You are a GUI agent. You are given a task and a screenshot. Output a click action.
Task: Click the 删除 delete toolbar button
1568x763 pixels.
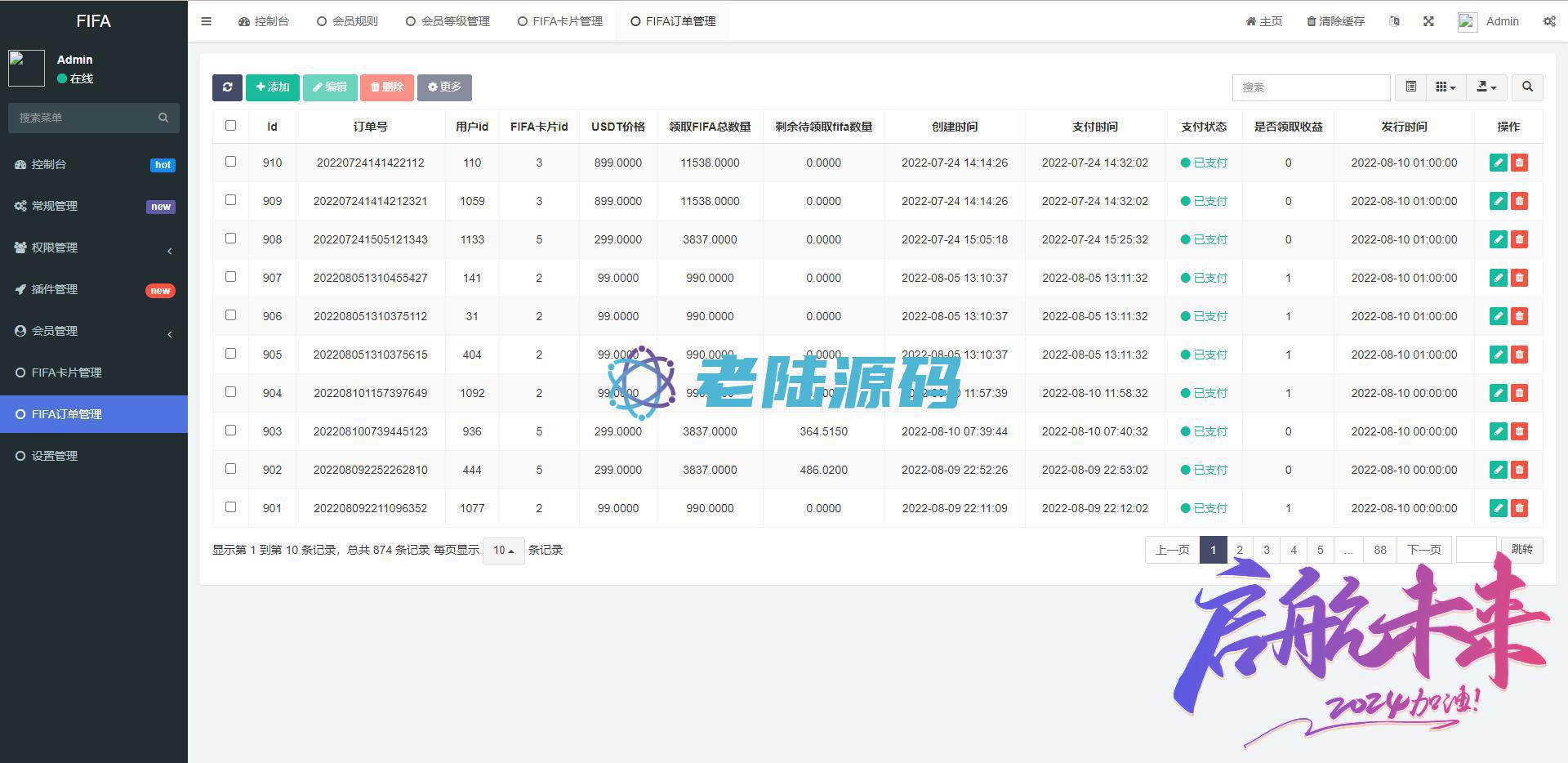click(x=387, y=87)
